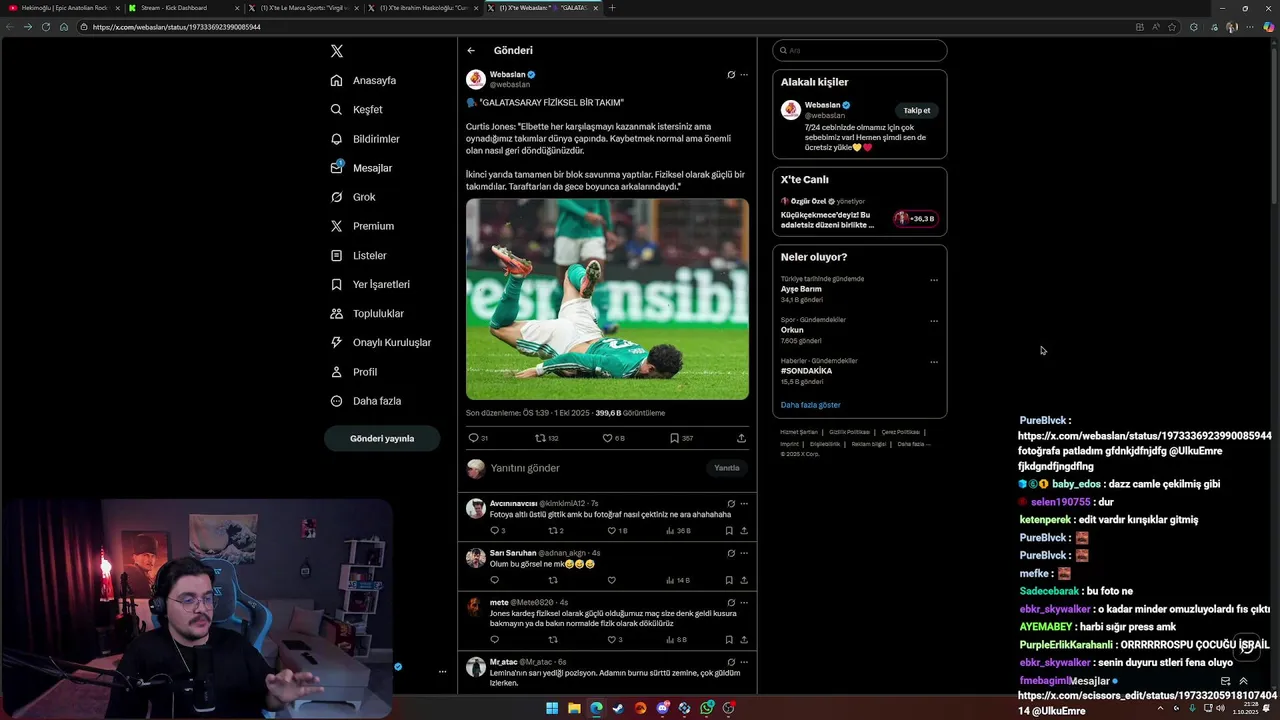
Task: Open Gizlilik Politikası footer link
Action: point(850,432)
